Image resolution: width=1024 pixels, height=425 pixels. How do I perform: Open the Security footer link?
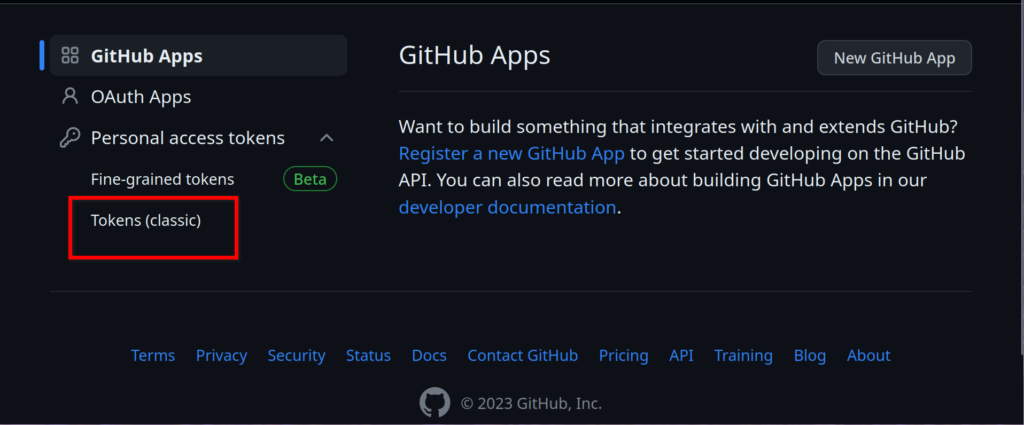point(296,355)
